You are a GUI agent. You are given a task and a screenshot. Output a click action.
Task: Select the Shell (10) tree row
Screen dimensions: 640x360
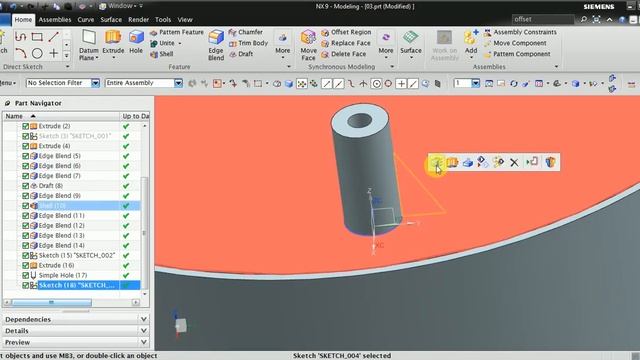pos(72,206)
